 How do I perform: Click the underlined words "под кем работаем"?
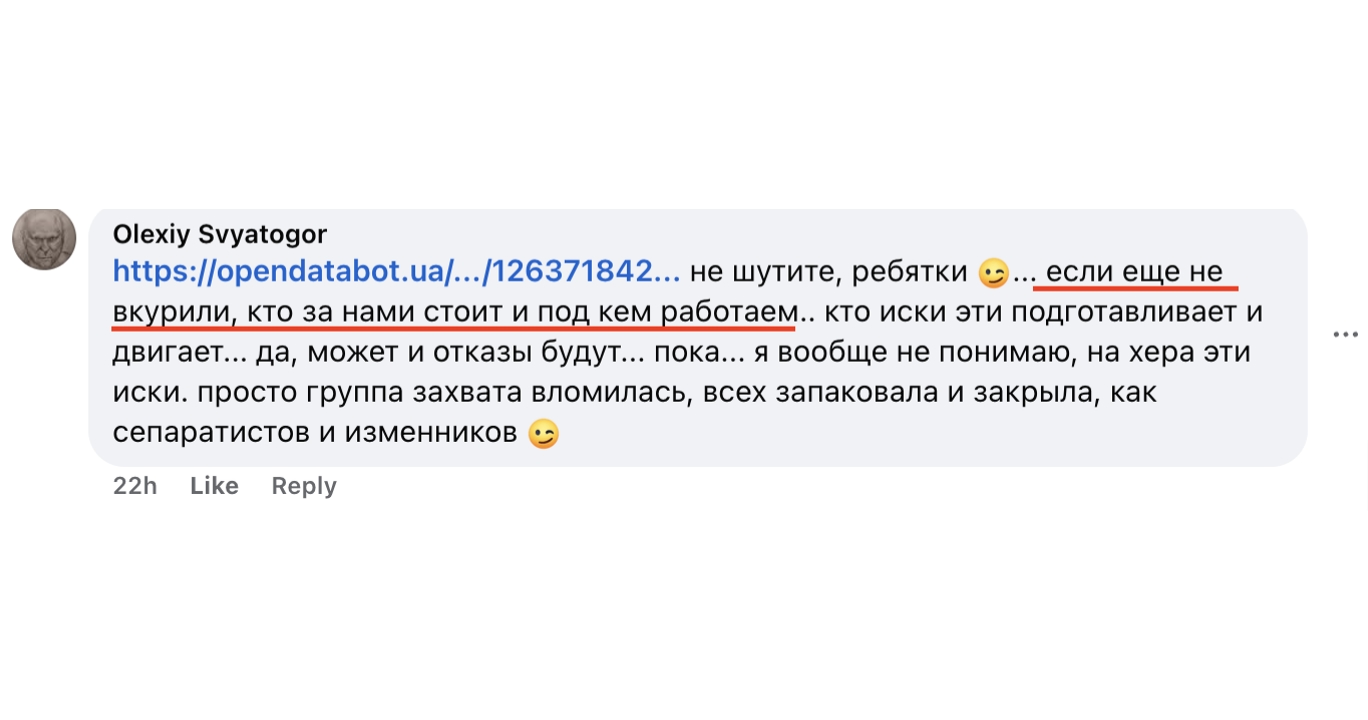coord(668,313)
